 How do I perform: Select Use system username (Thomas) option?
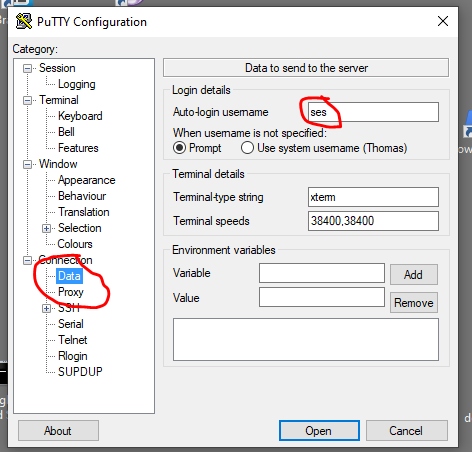coord(247,148)
